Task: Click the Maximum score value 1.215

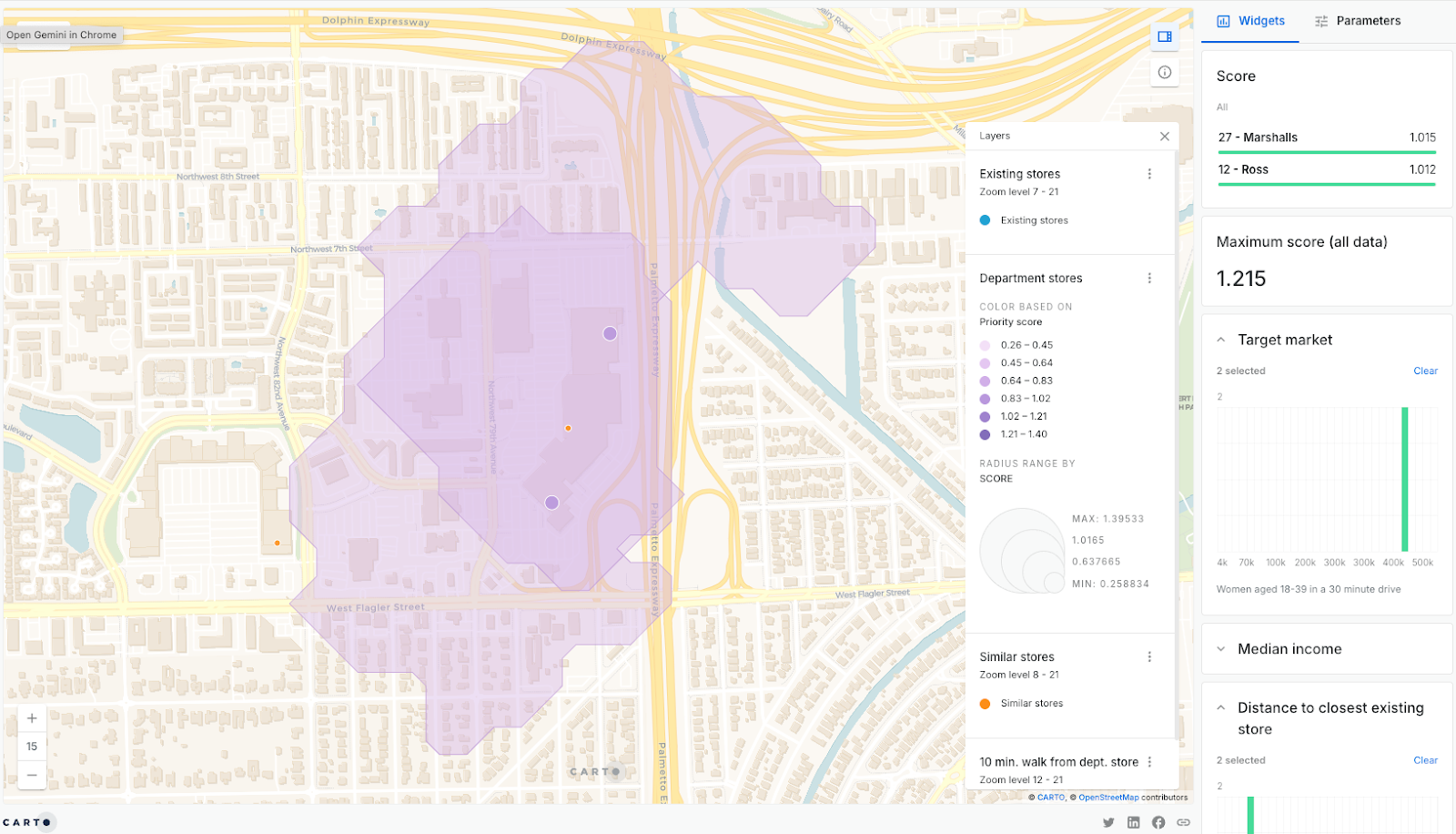Action: pyautogui.click(x=1241, y=279)
